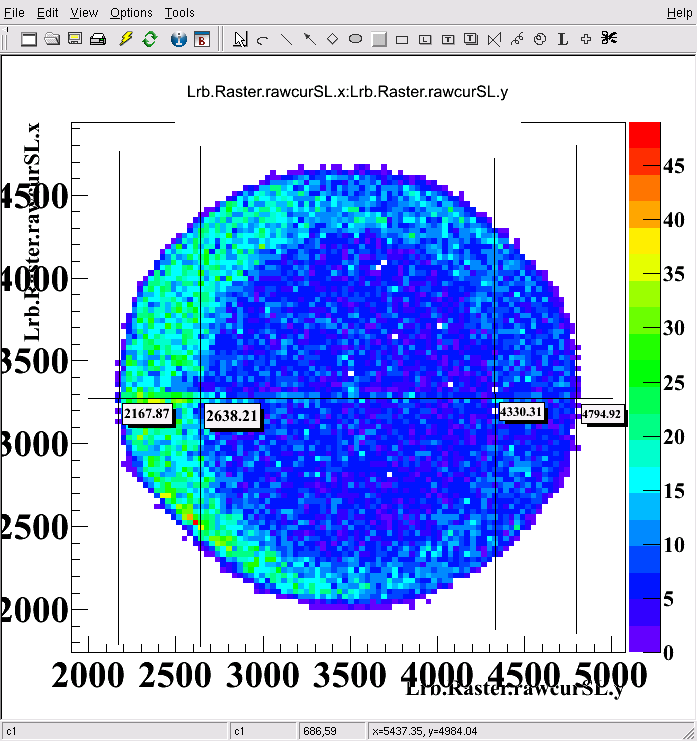Select the PolyLine tool
This screenshot has height=741, width=697.
(x=494, y=39)
